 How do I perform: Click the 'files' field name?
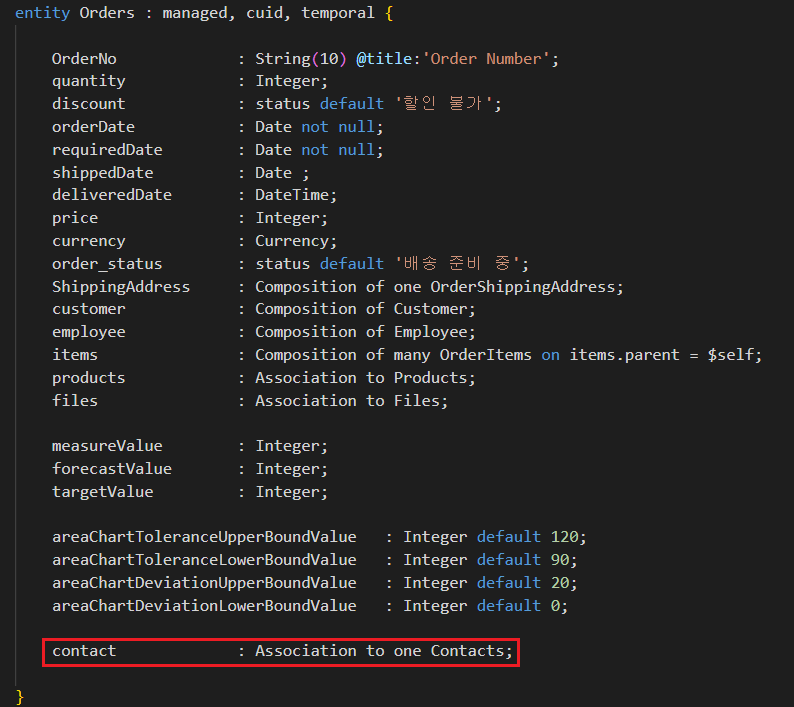pyautogui.click(x=75, y=401)
